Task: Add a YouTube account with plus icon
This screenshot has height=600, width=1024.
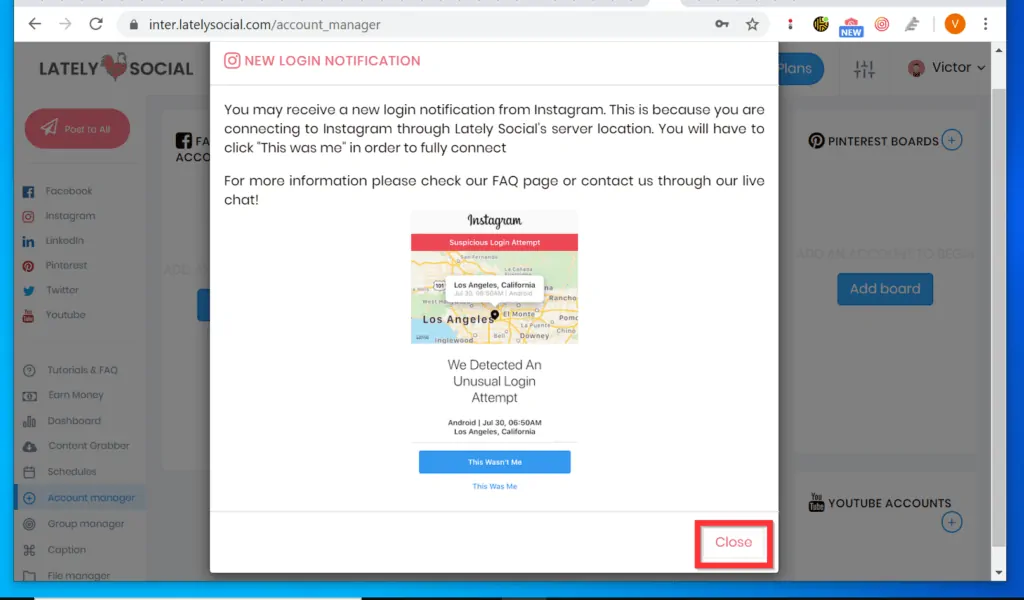Action: (x=952, y=521)
